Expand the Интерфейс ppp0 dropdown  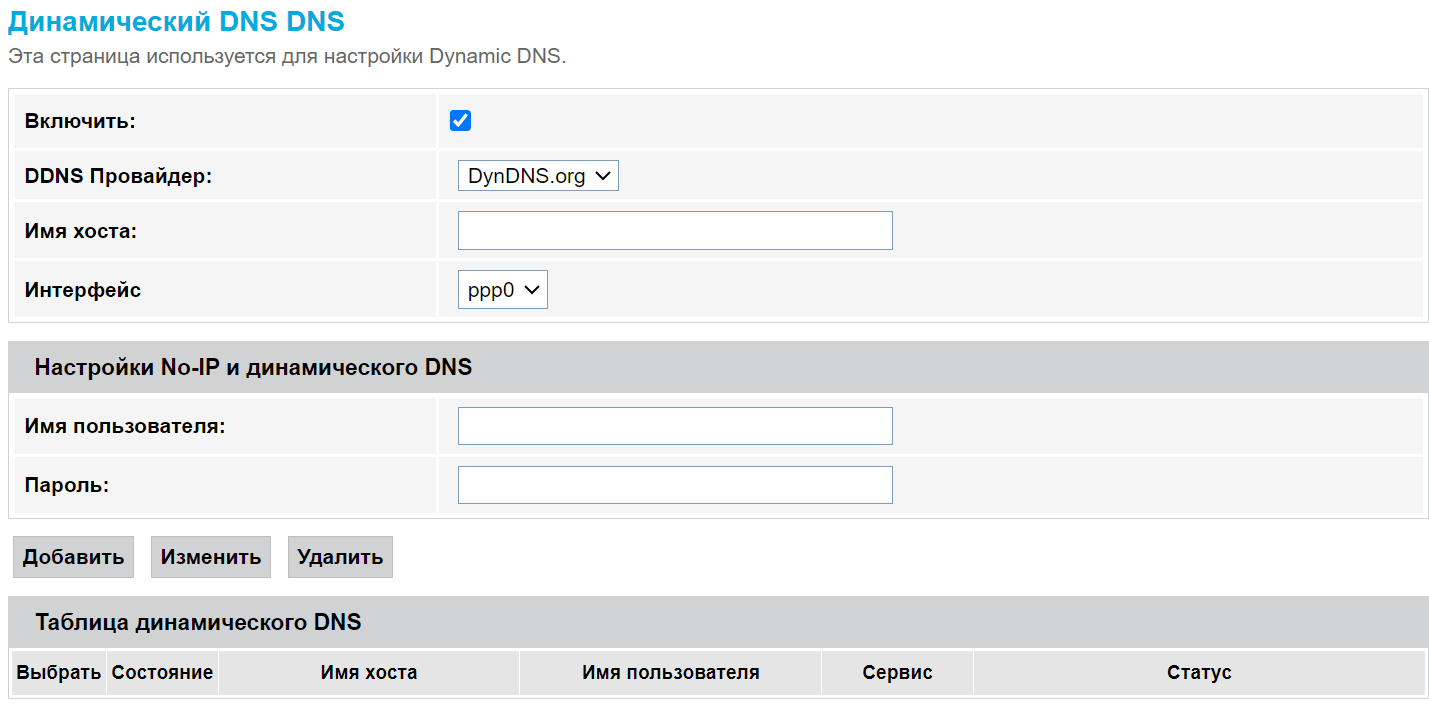(502, 290)
